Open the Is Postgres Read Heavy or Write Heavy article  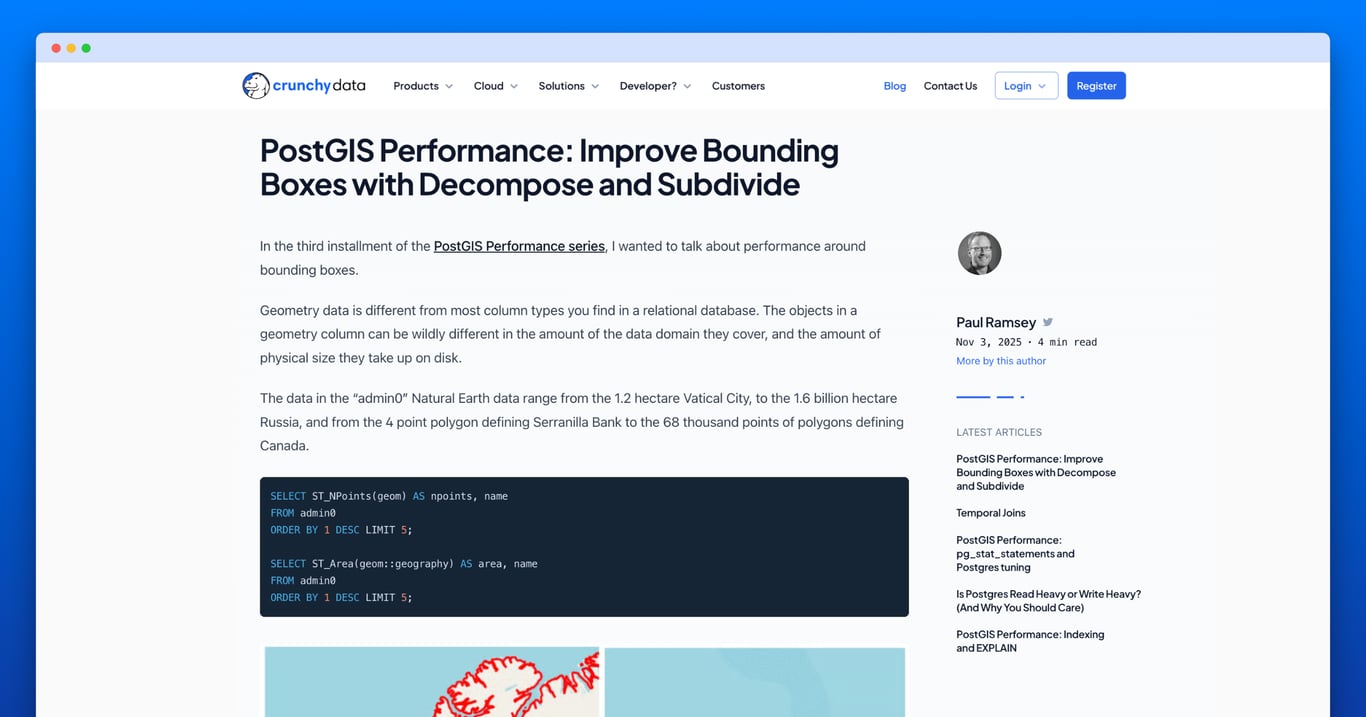tap(1048, 601)
